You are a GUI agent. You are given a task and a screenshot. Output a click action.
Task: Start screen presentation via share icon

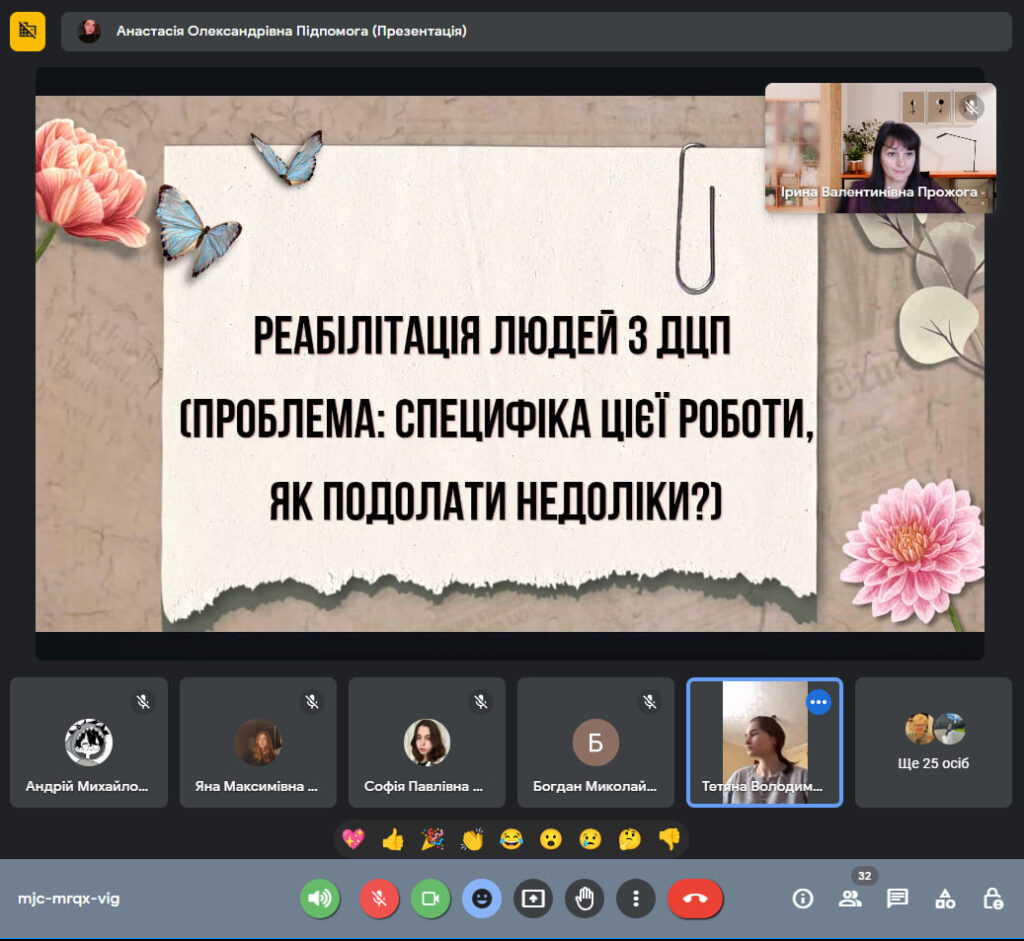coord(533,899)
